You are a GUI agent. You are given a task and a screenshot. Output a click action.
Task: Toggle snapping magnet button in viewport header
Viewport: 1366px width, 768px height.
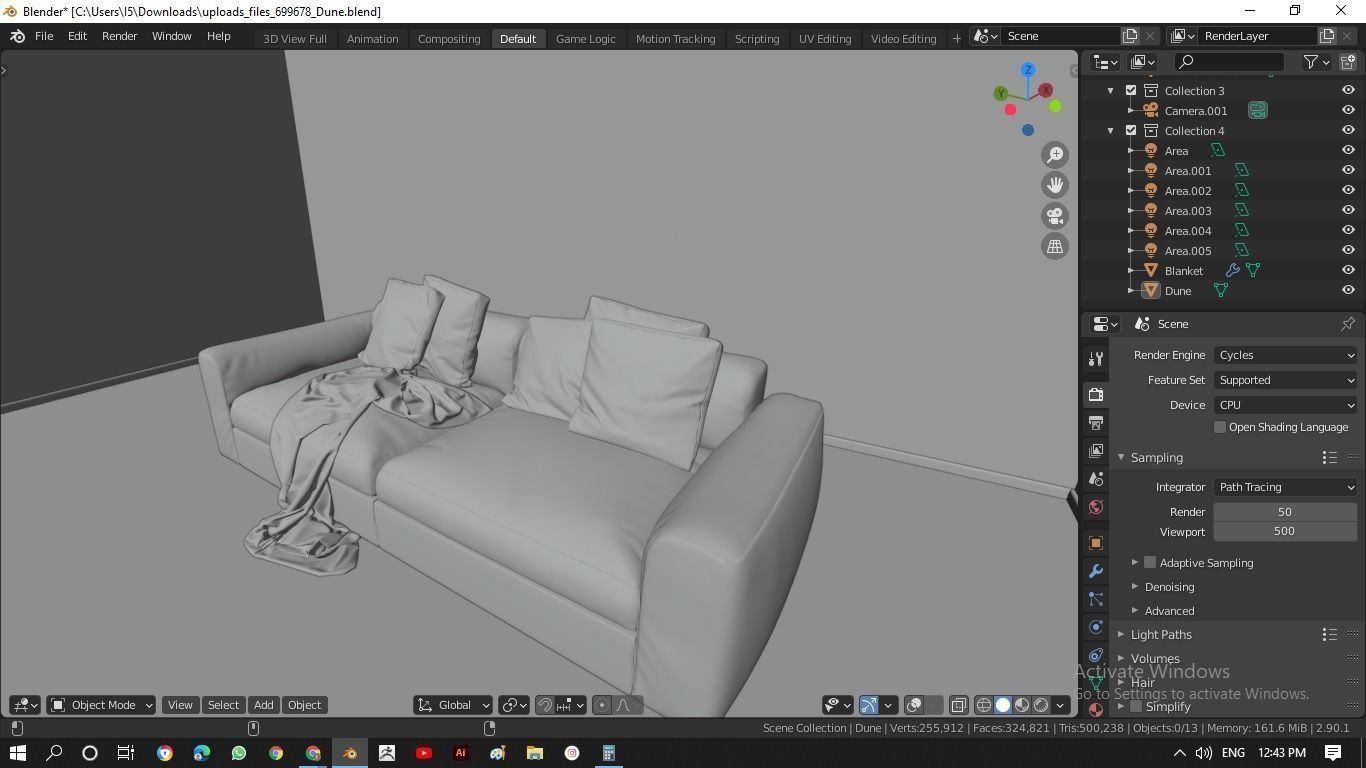tap(545, 705)
